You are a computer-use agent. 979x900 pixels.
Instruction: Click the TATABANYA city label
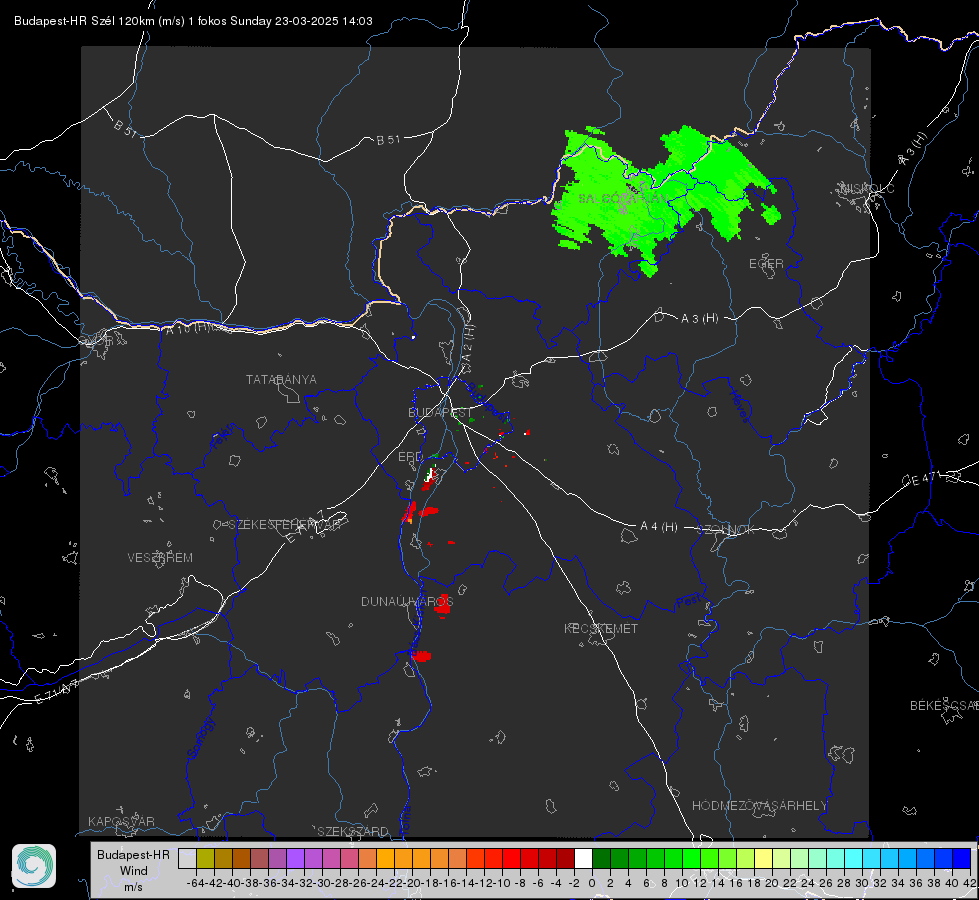[x=281, y=379]
